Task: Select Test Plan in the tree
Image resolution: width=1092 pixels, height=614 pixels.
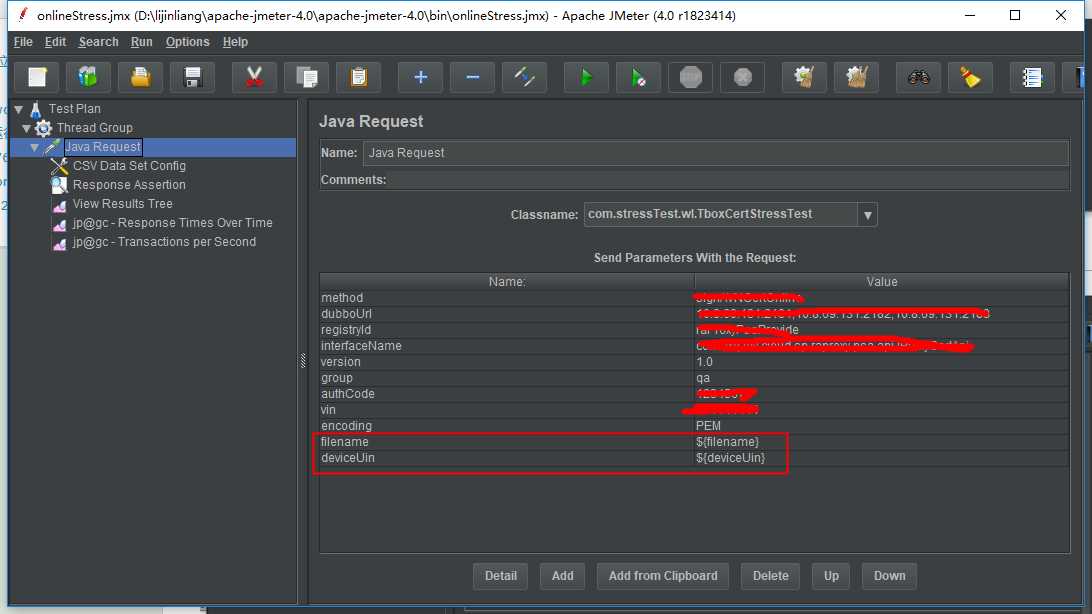Action: tap(75, 109)
